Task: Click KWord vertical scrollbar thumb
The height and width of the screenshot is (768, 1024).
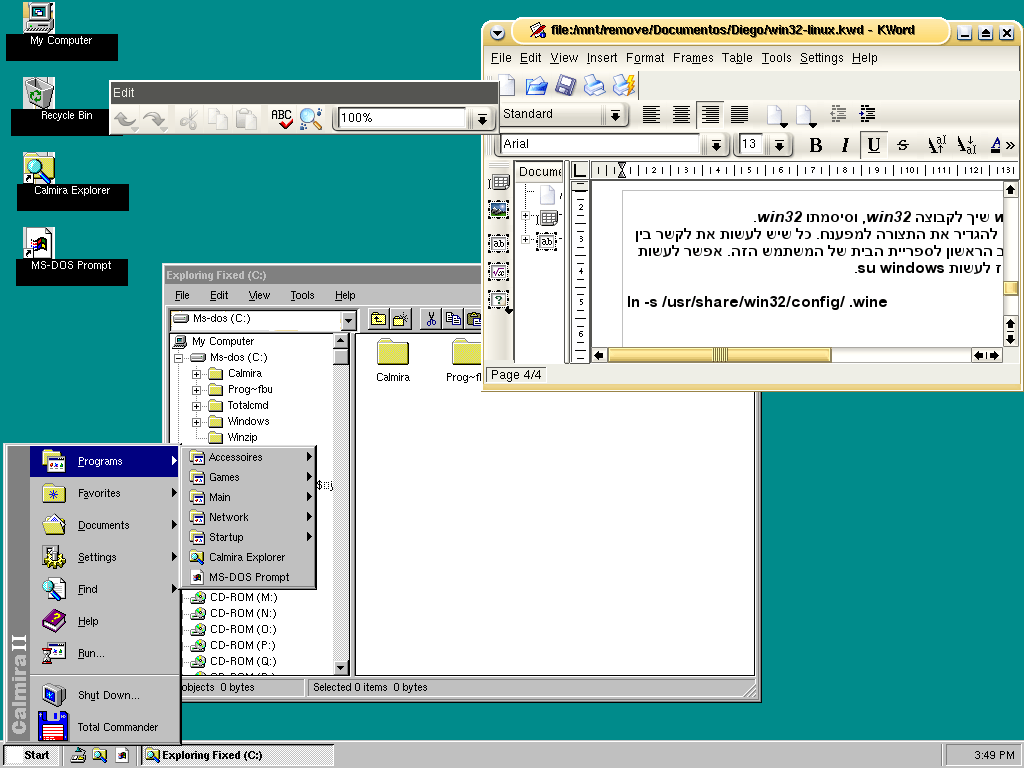Action: pyautogui.click(x=1010, y=288)
